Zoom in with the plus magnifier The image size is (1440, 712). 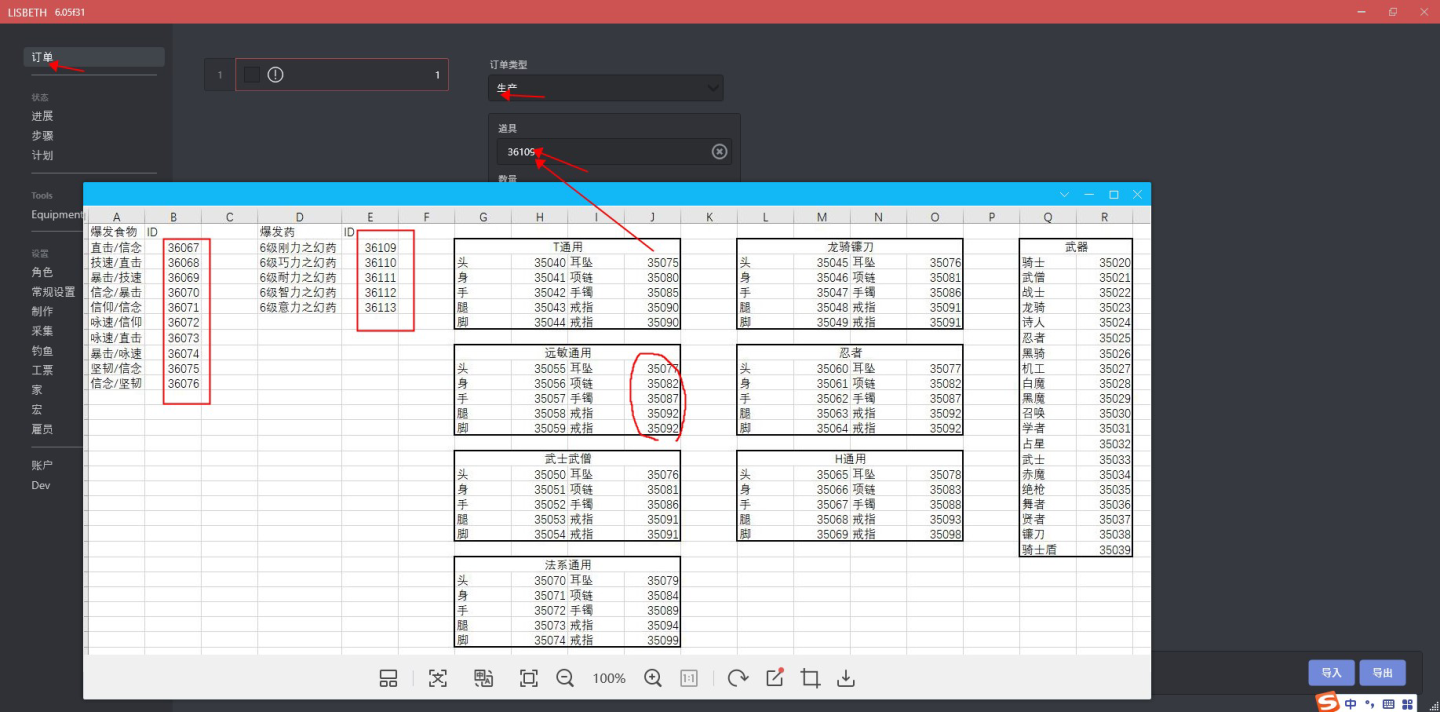point(653,678)
